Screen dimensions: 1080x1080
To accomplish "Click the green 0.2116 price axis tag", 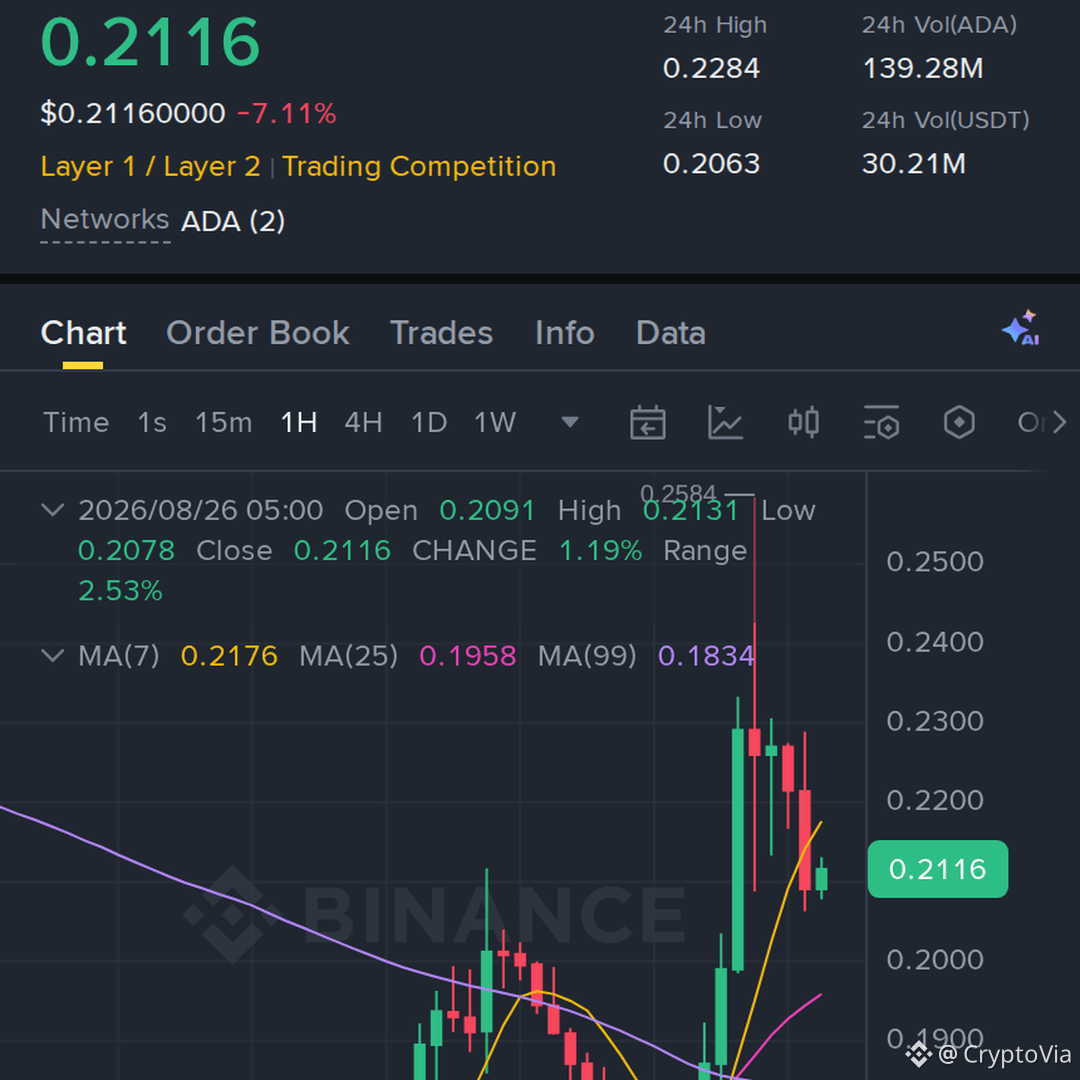I will [937, 869].
